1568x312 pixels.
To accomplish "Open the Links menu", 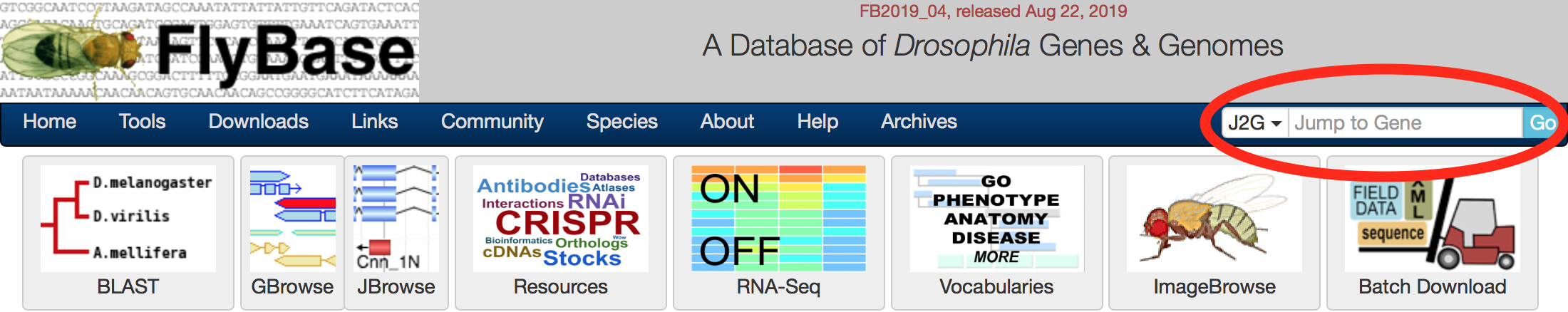I will click(x=375, y=122).
